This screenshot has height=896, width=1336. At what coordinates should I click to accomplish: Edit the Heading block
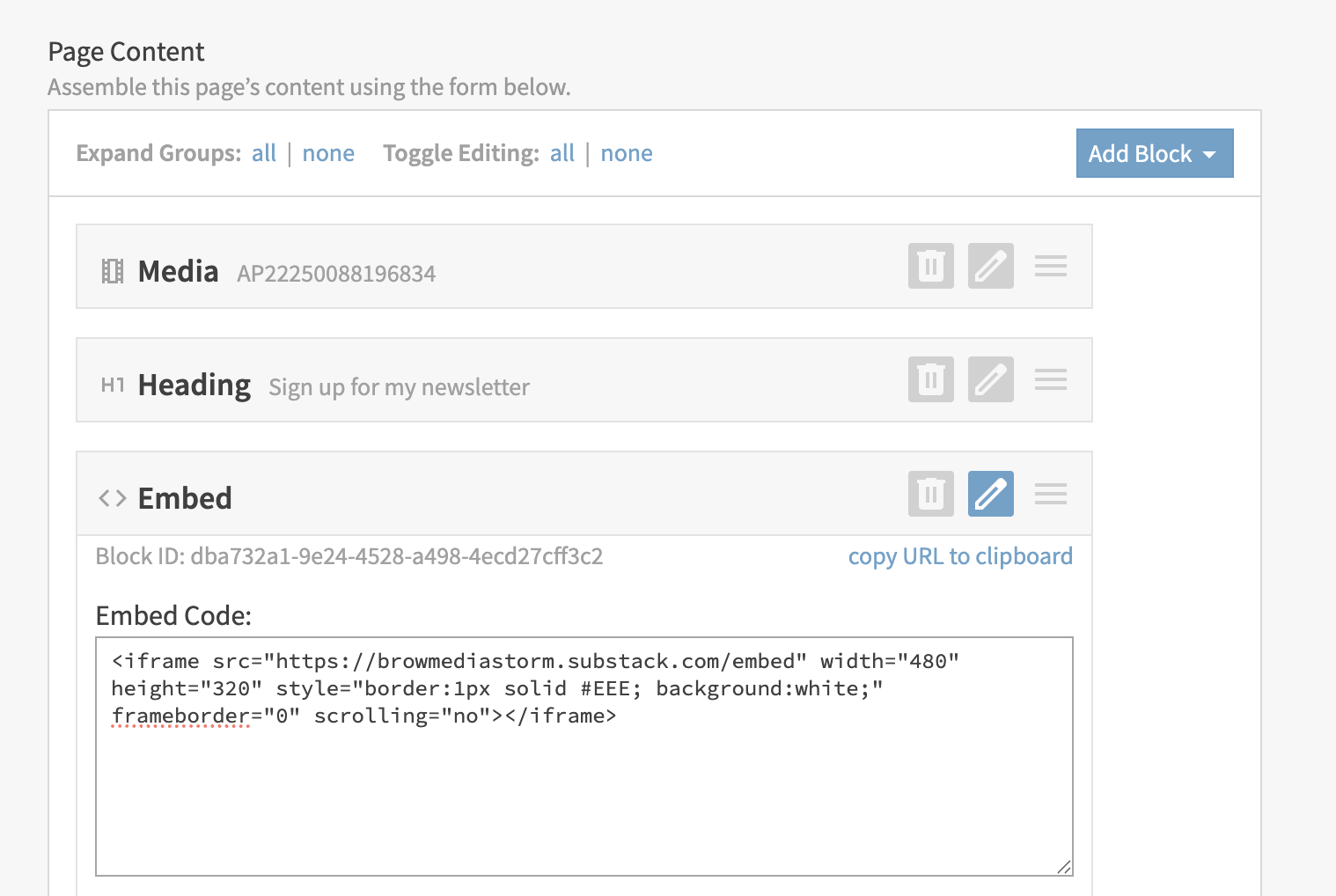(990, 379)
